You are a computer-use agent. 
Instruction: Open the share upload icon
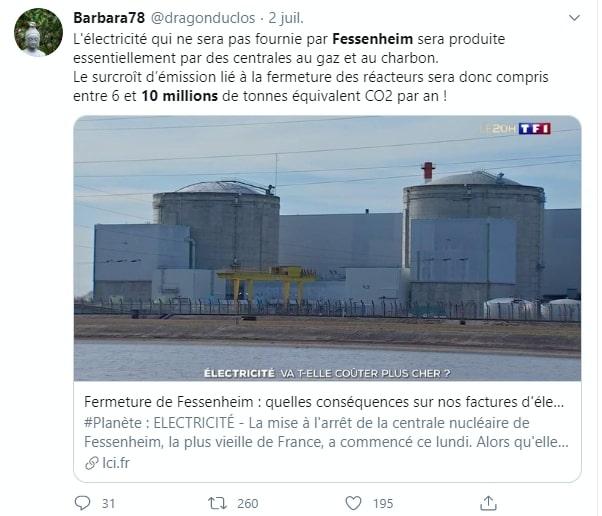488,503
